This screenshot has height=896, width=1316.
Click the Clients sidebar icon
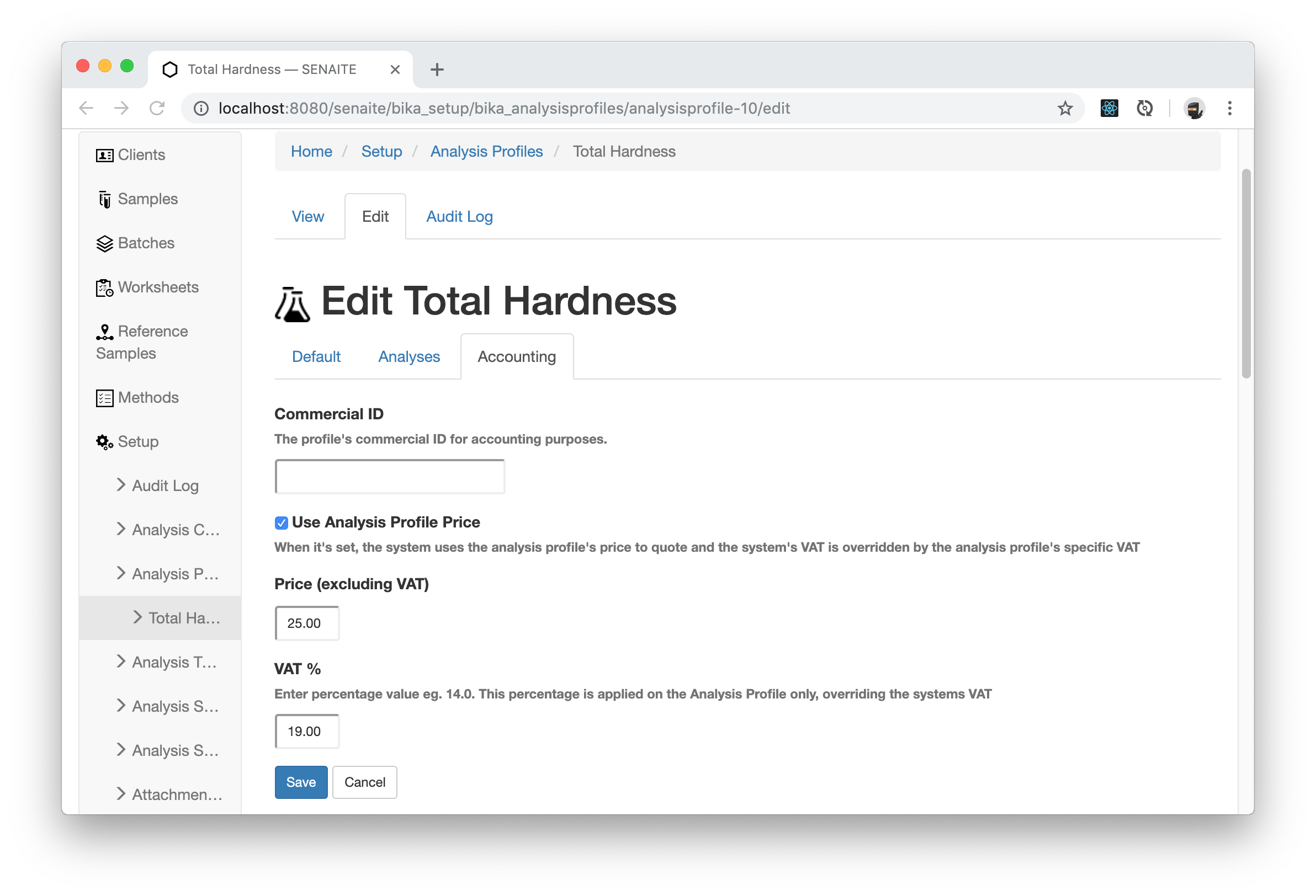[x=104, y=154]
